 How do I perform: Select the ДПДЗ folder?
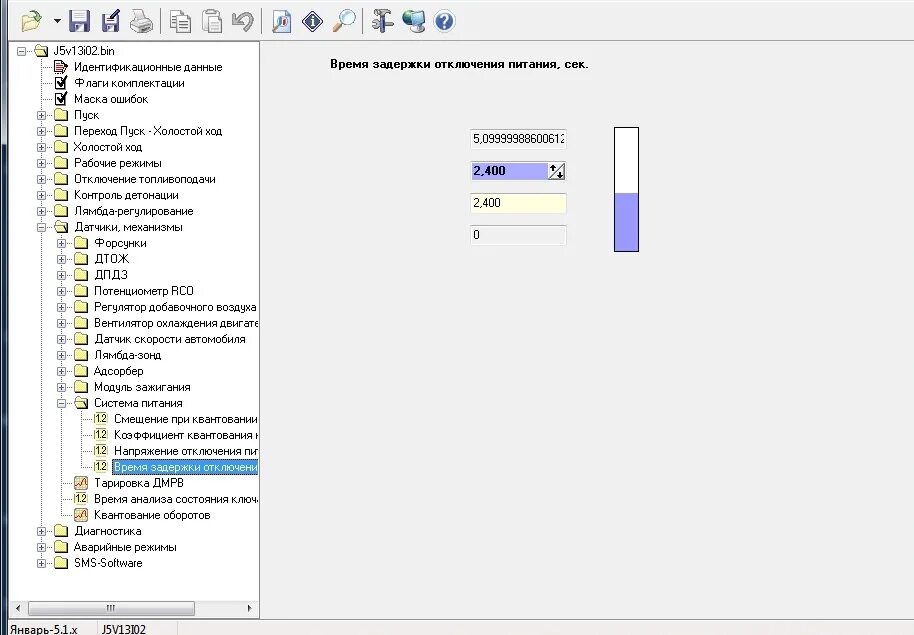tap(111, 275)
